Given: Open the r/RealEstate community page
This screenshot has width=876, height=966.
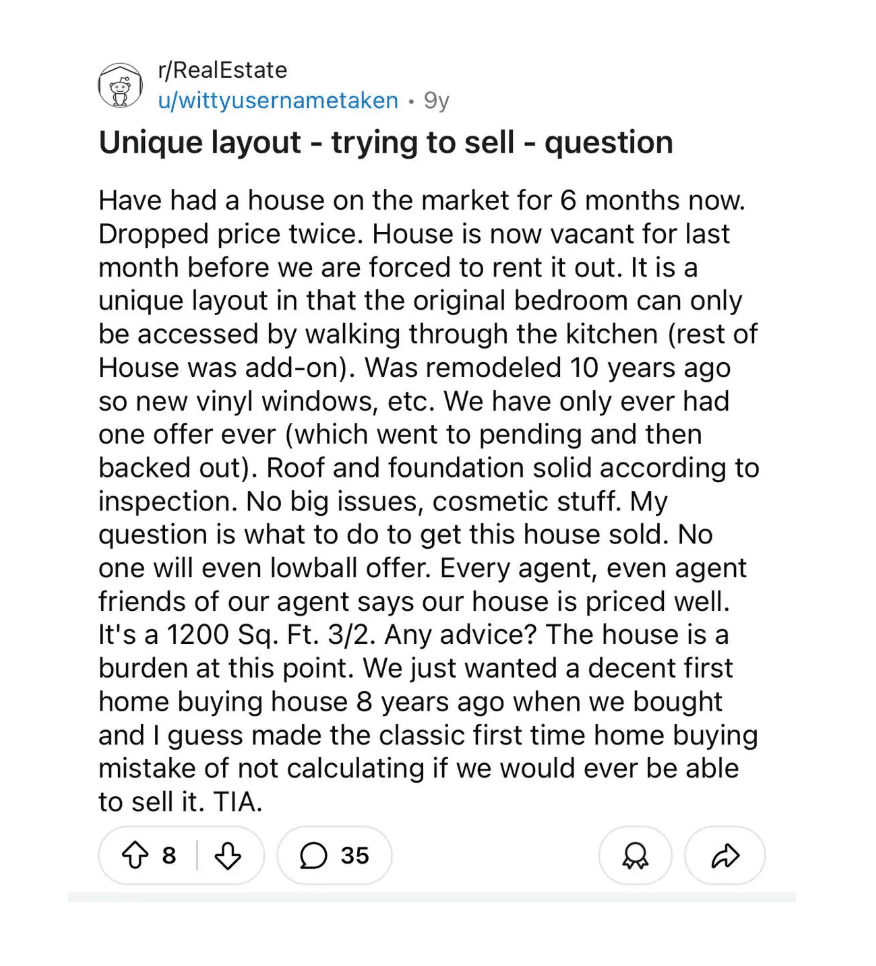Looking at the screenshot, I should coord(221,70).
